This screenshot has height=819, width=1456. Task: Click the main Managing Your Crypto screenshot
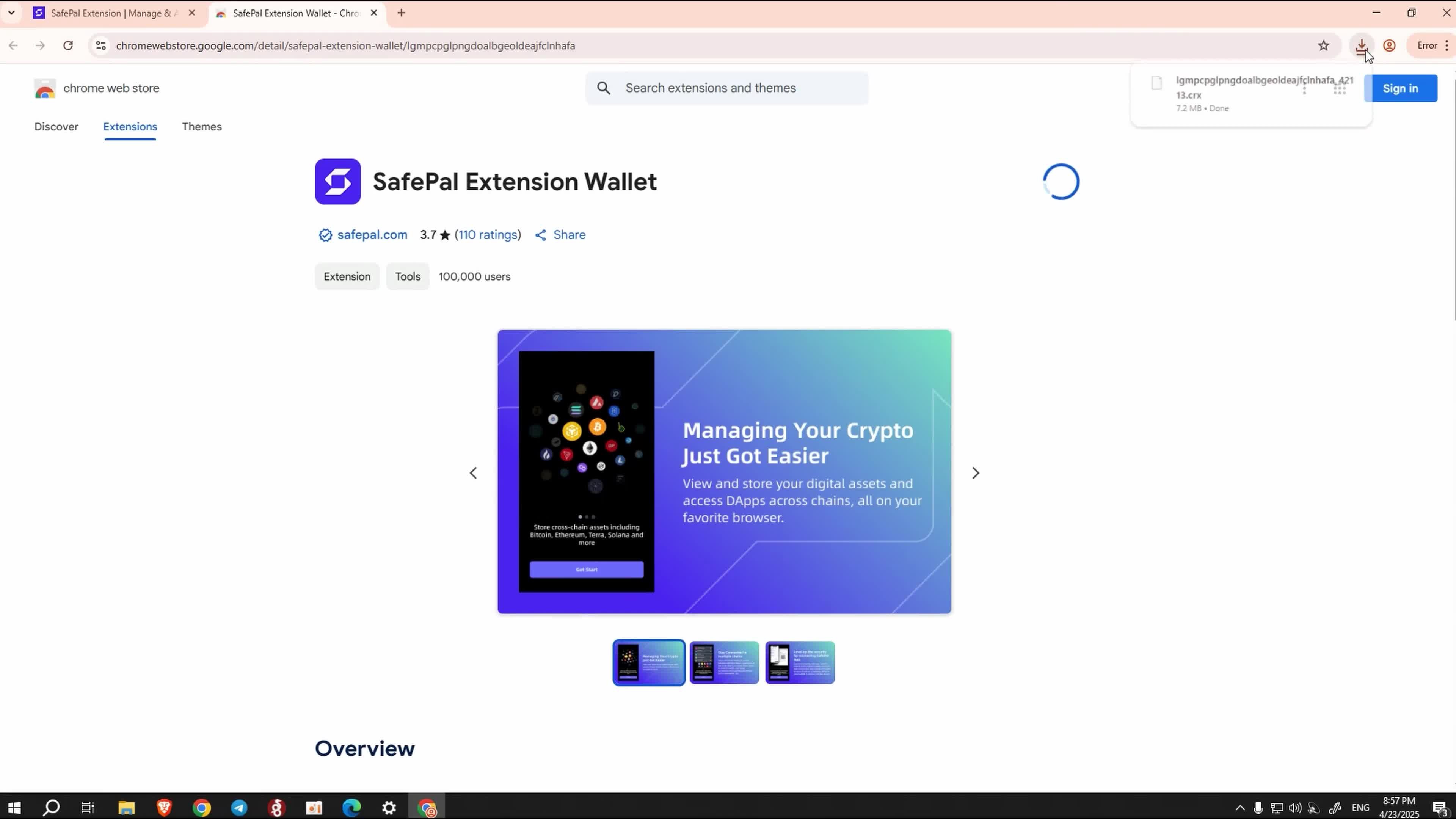click(724, 471)
